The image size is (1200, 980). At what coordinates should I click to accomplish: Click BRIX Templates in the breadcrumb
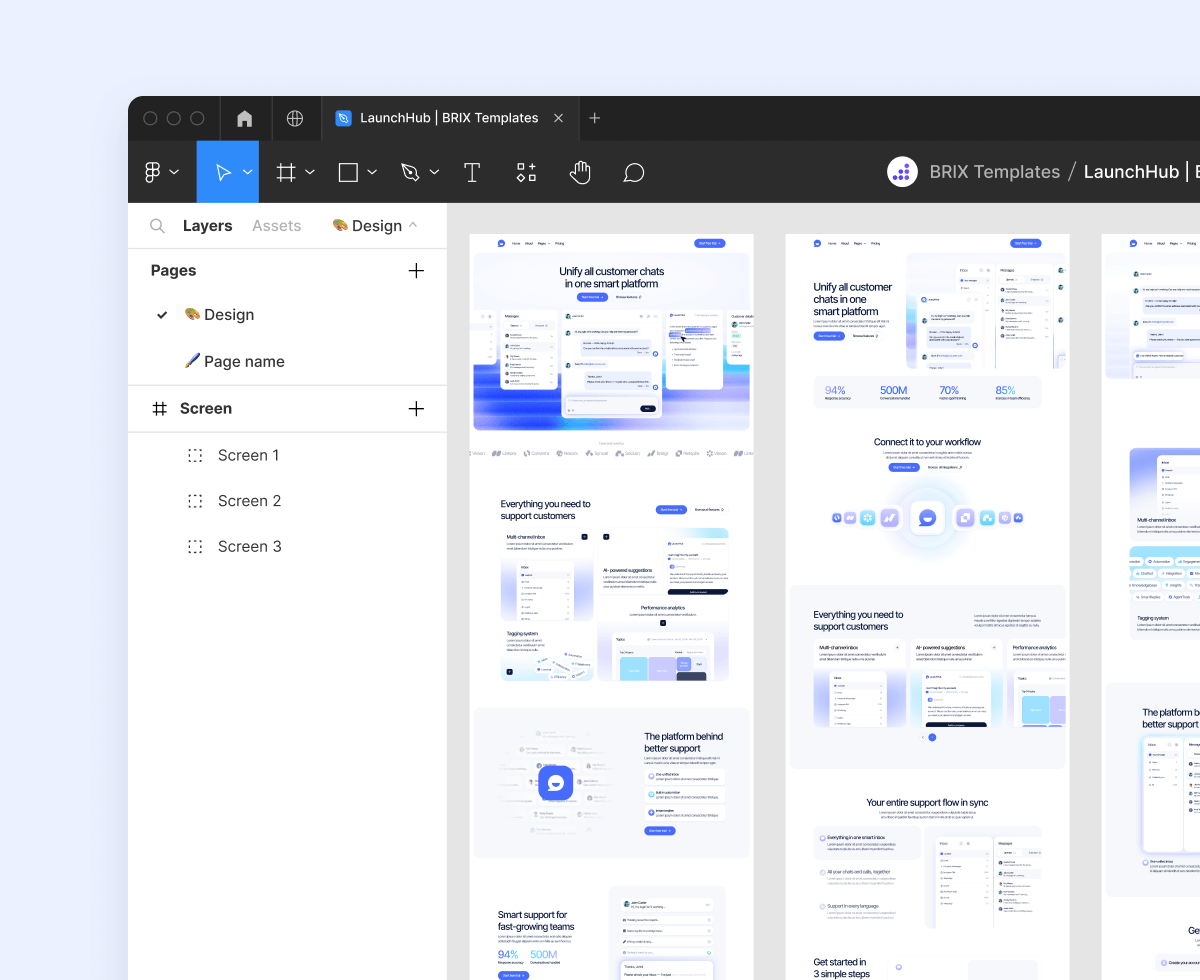tap(994, 171)
